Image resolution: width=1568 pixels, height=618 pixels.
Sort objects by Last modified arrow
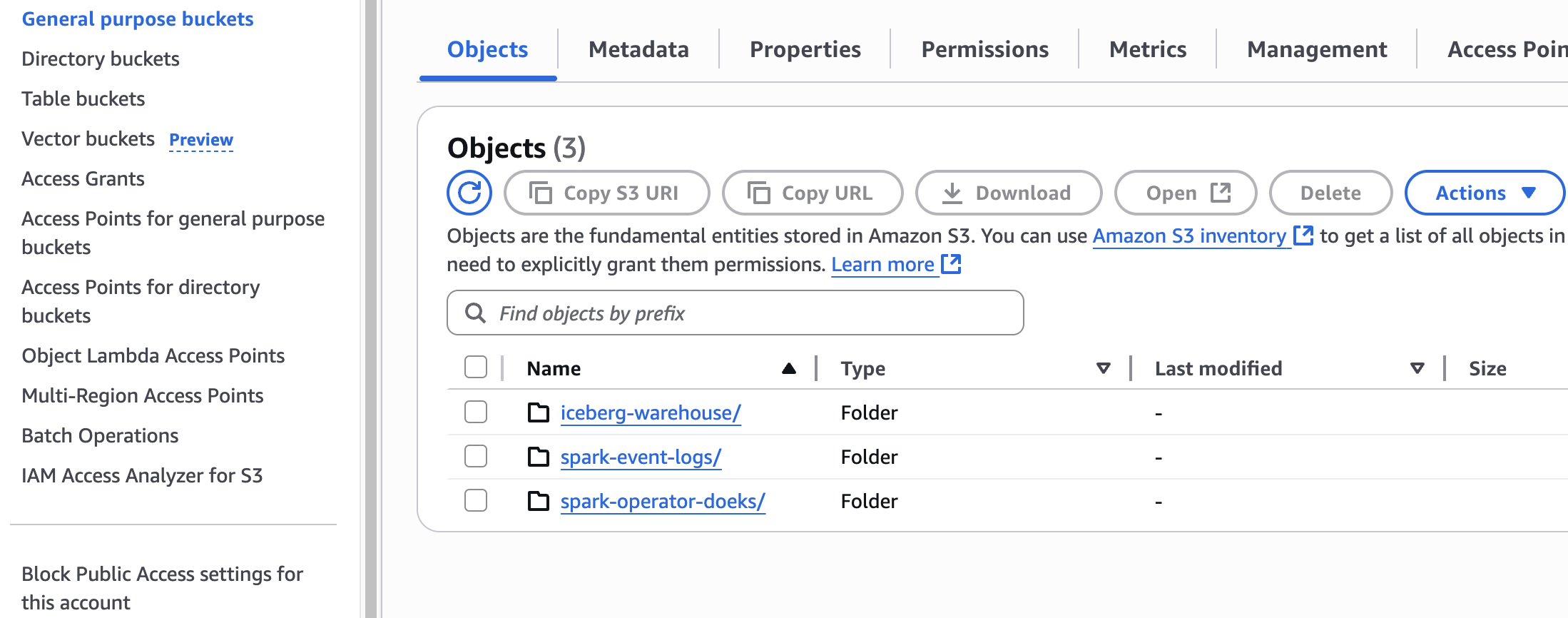[1417, 368]
